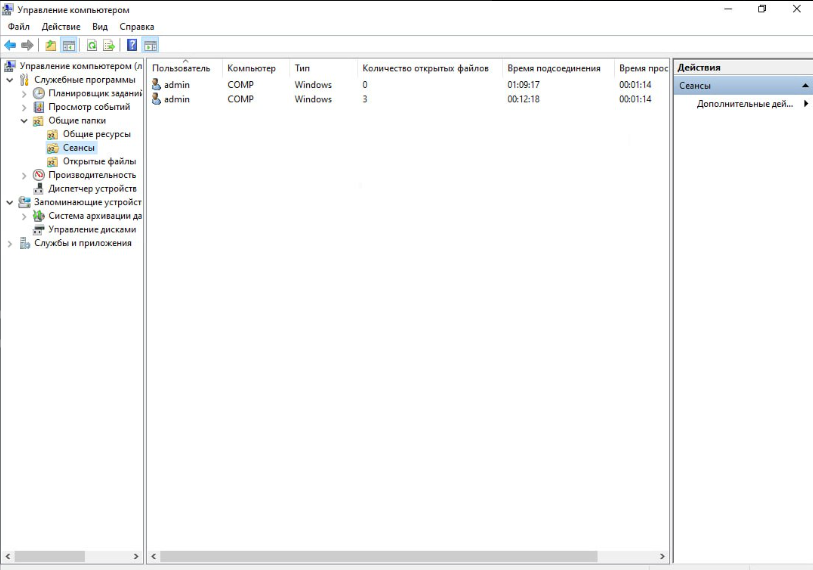Click the Диспетчер устройств icon

pos(39,189)
